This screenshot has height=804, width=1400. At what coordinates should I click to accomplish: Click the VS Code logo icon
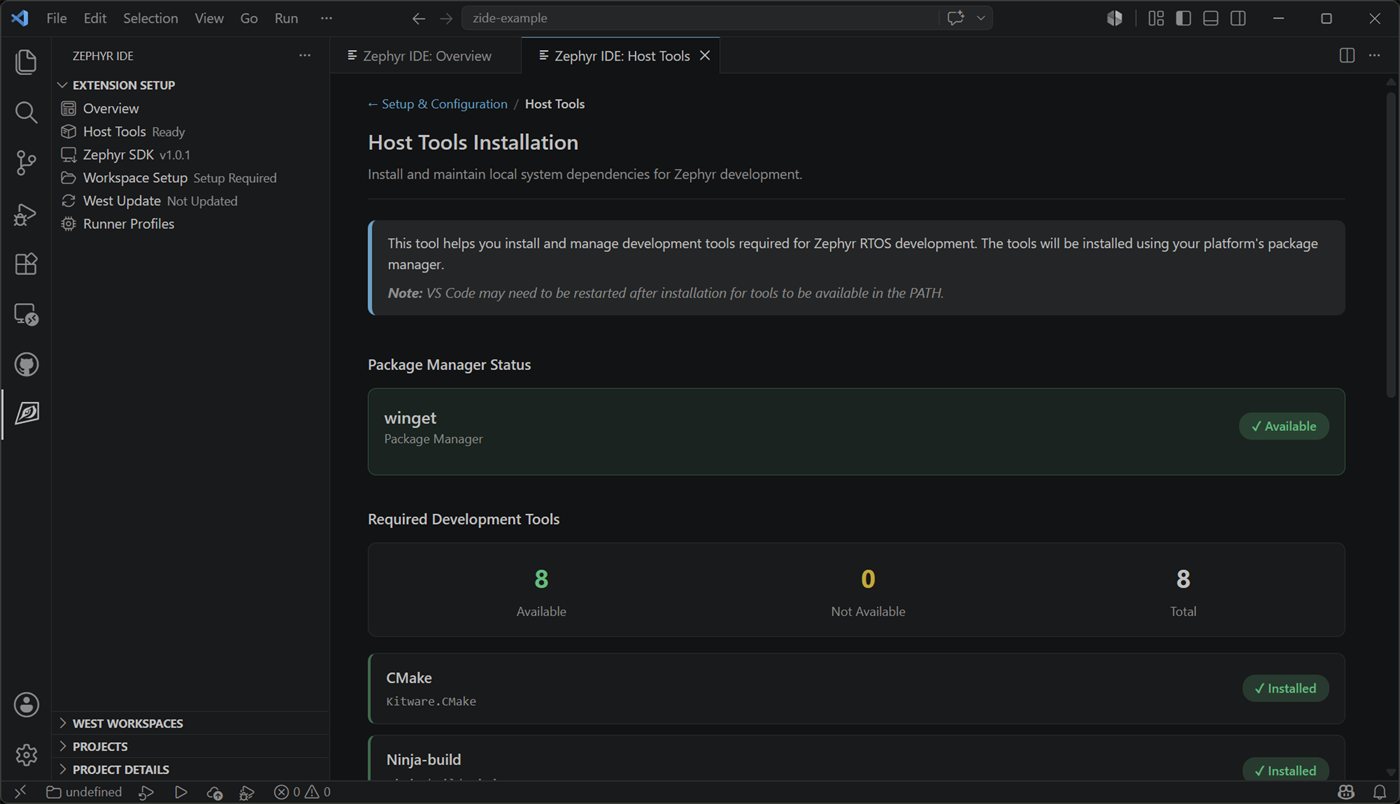[19, 18]
